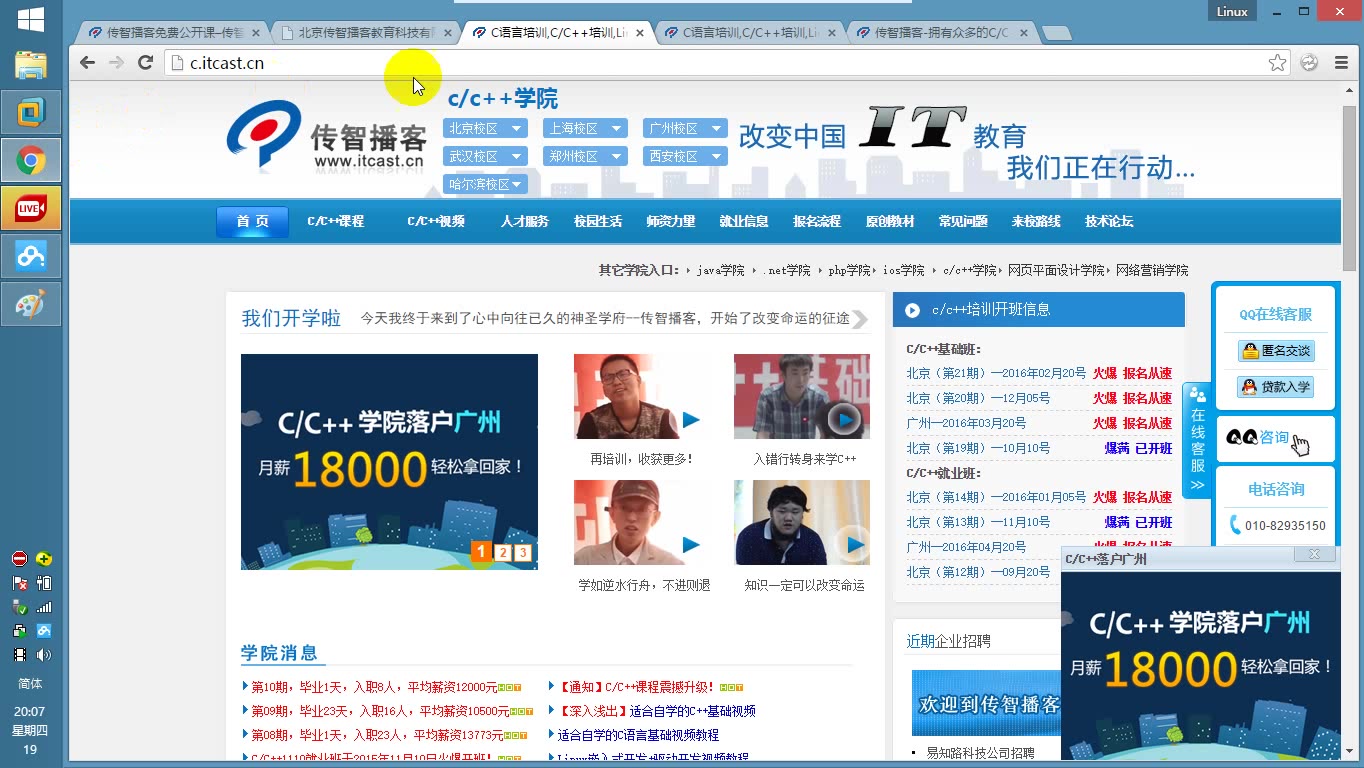Close the C/C++落户广州 popup
The height and width of the screenshot is (768, 1364).
click(x=1314, y=554)
